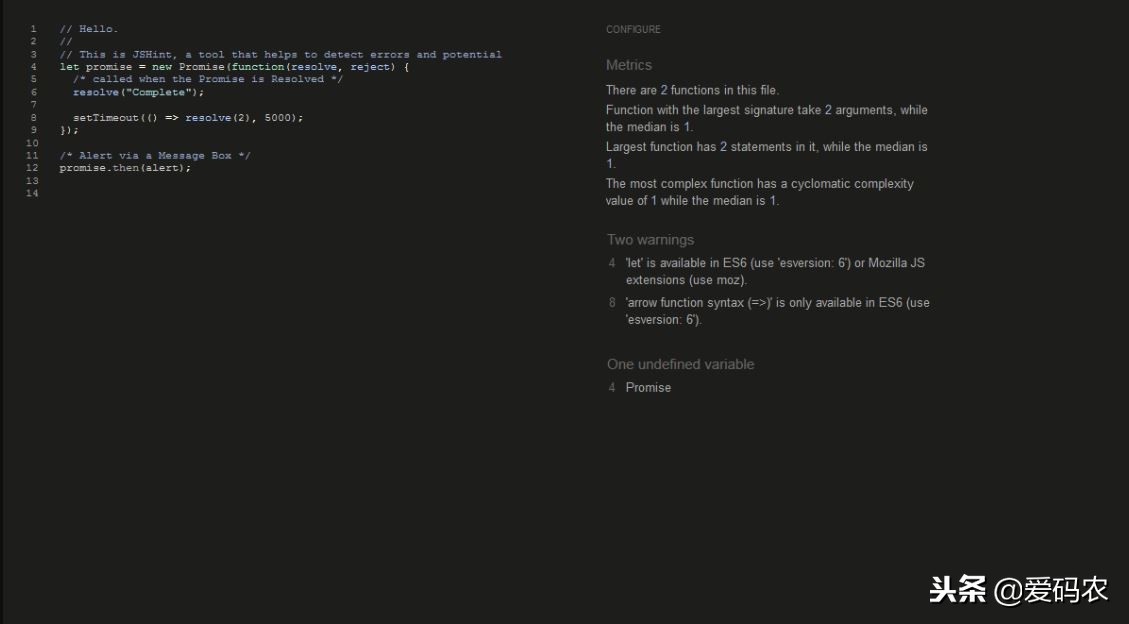Click the 'let promise = new Promise' code line
Image resolution: width=1129 pixels, height=624 pixels.
[234, 67]
